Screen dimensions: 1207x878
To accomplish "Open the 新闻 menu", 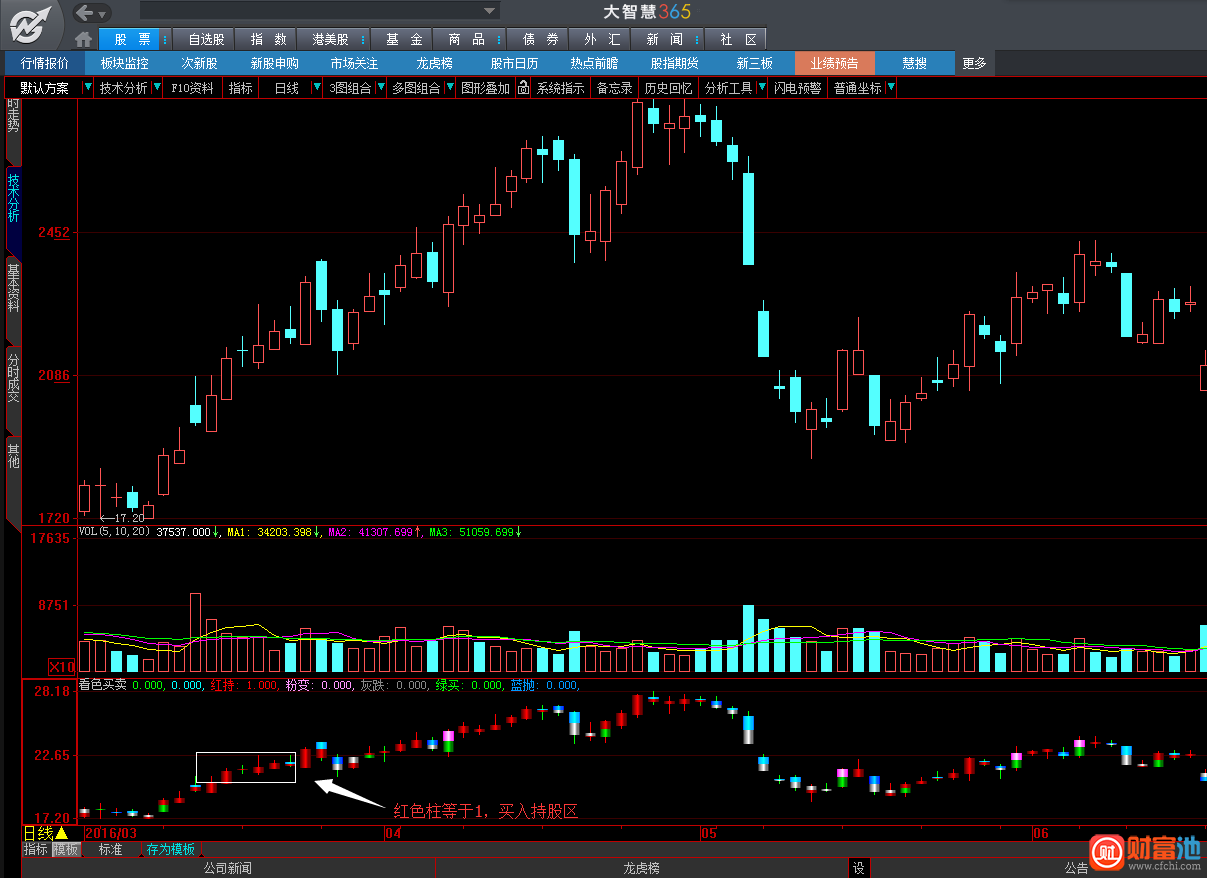I will 664,39.
